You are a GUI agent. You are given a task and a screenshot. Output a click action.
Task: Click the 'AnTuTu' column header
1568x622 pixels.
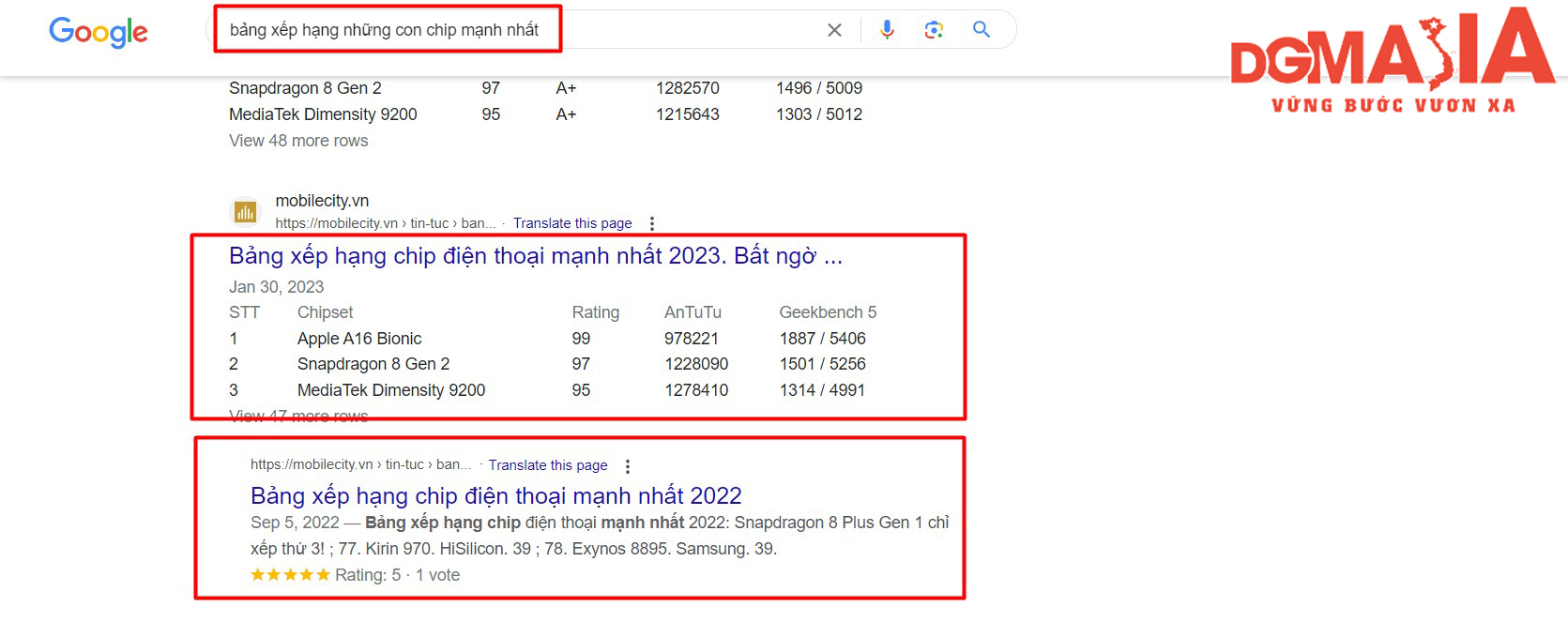point(693,312)
